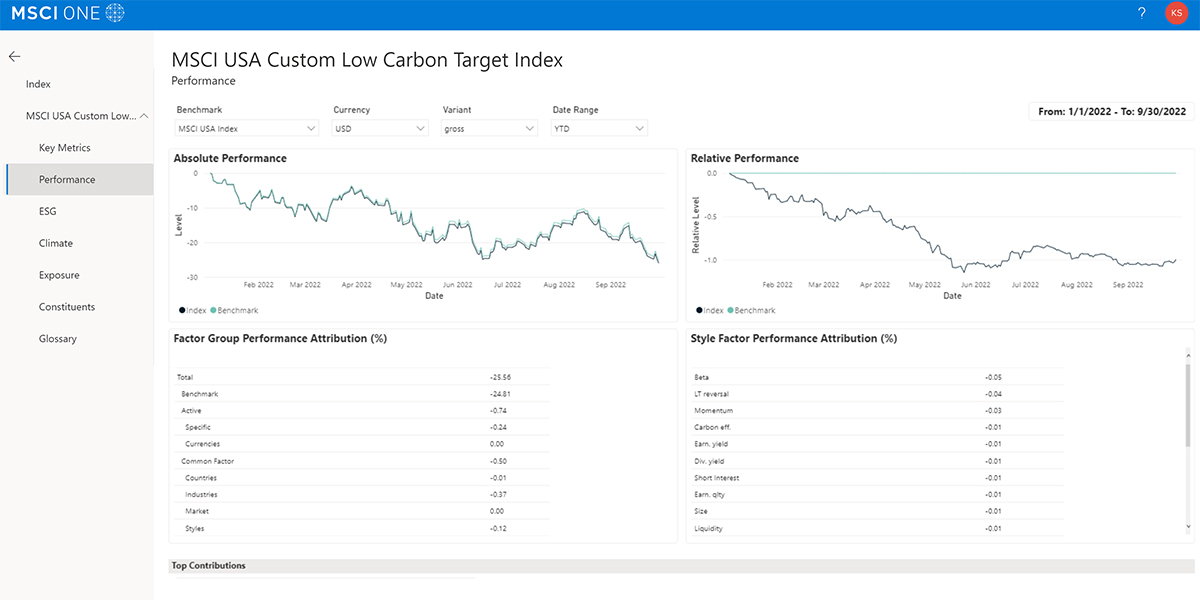Select the Total row label
Image resolution: width=1200 pixels, height=600 pixels.
tap(185, 377)
